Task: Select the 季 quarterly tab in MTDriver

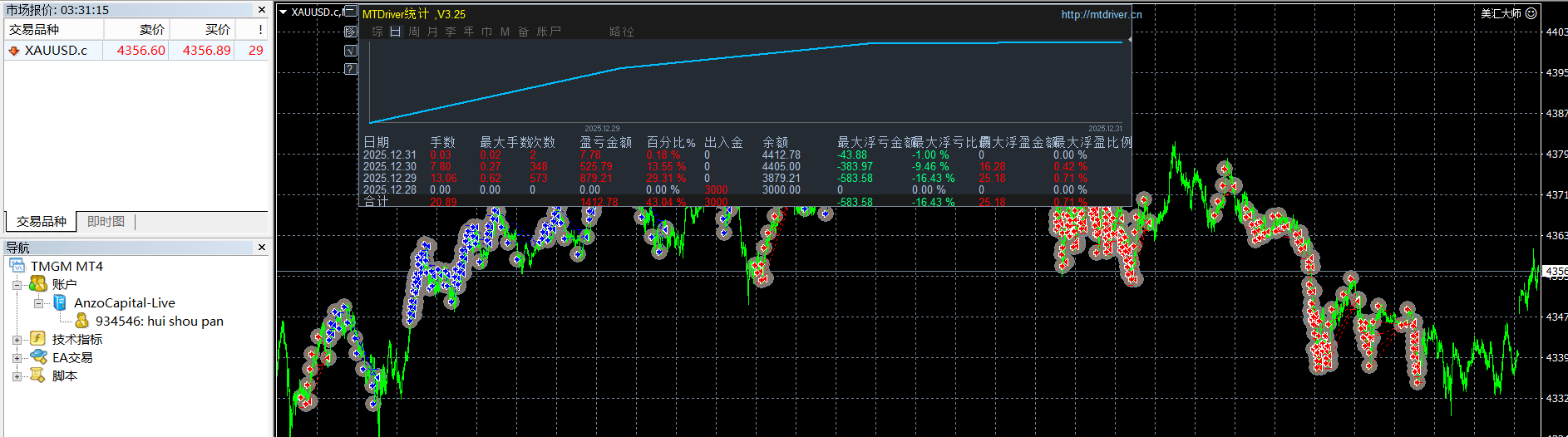Action: [x=451, y=32]
